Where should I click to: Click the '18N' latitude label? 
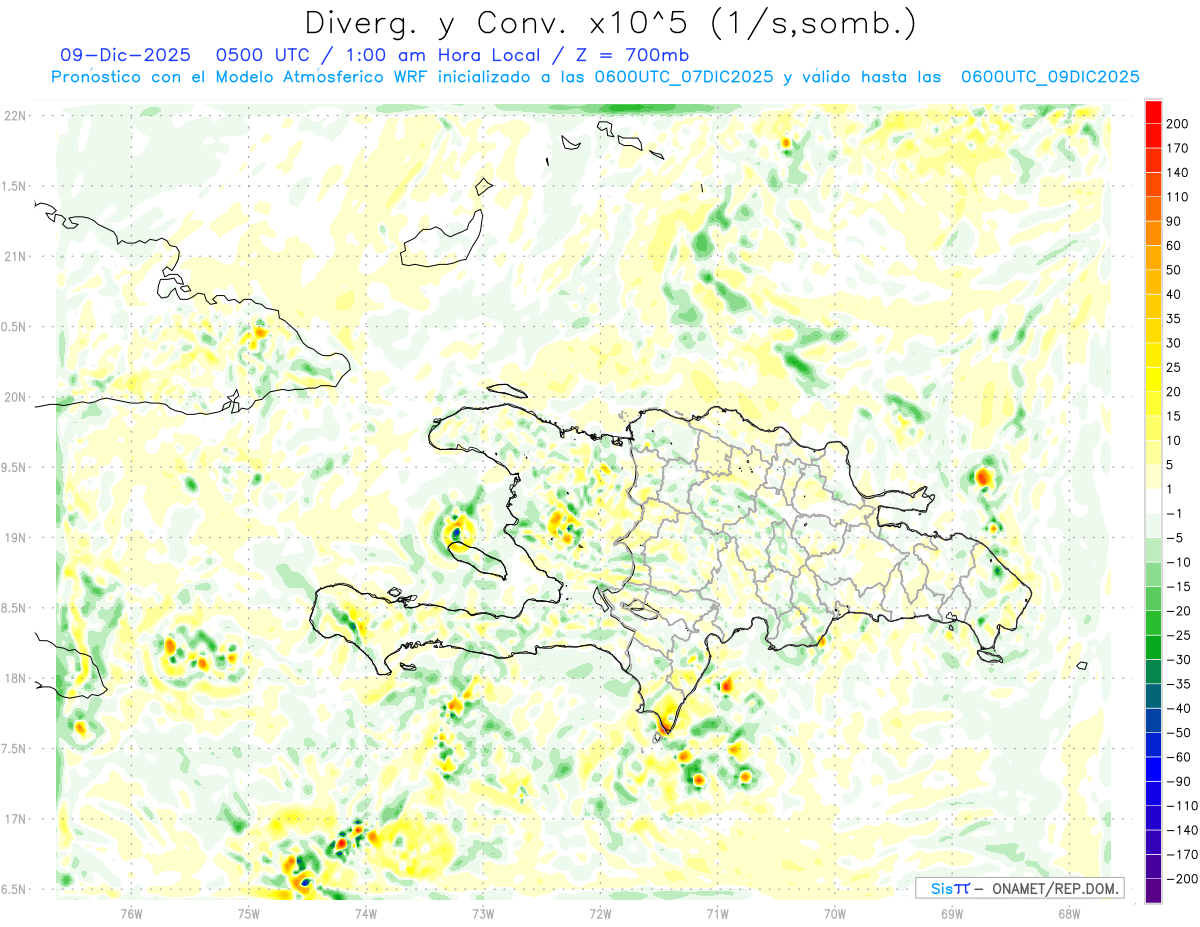(15, 679)
